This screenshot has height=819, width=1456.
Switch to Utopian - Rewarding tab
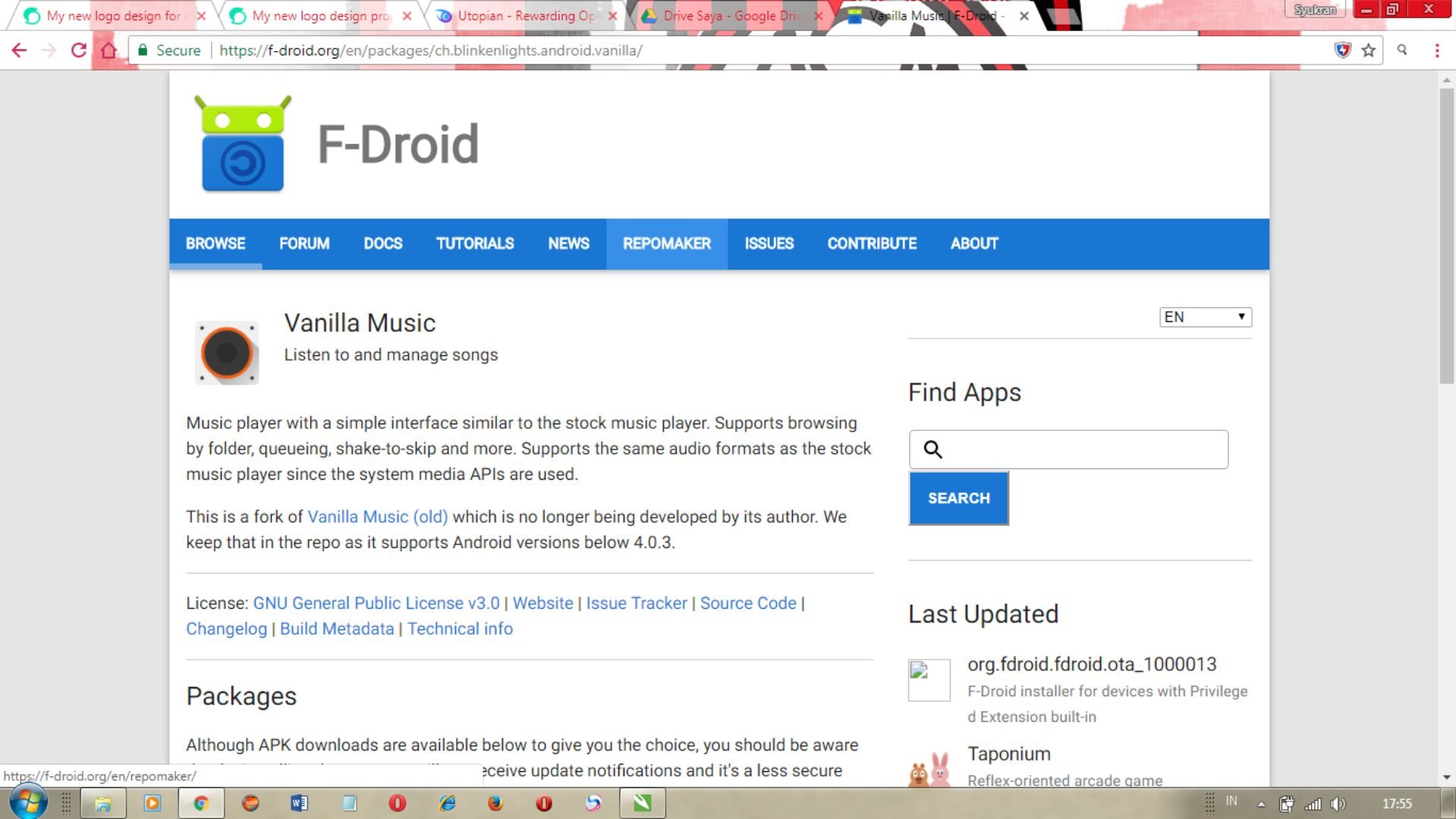526,15
